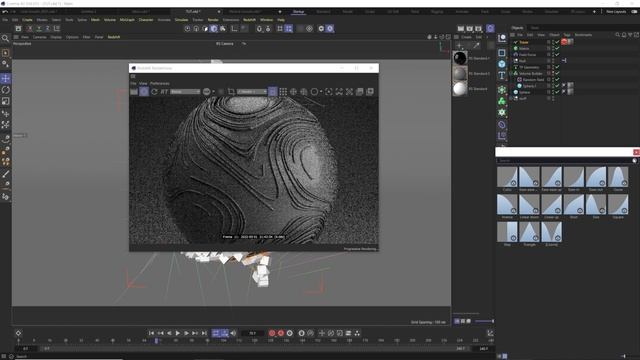This screenshot has height=360, width=640.
Task: Toggle the Tracer object enable checkmark
Action: click(x=557, y=42)
